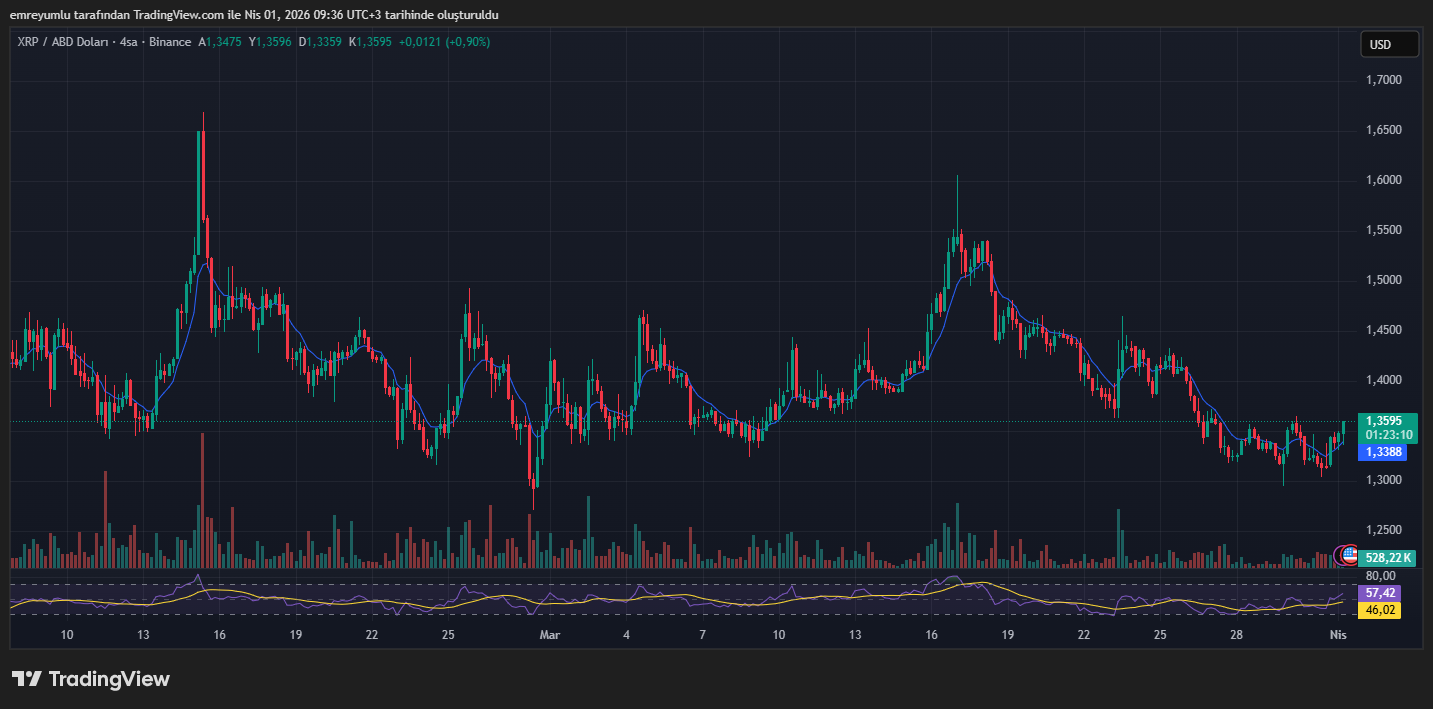Click the purple crescent event marker

(1335, 556)
